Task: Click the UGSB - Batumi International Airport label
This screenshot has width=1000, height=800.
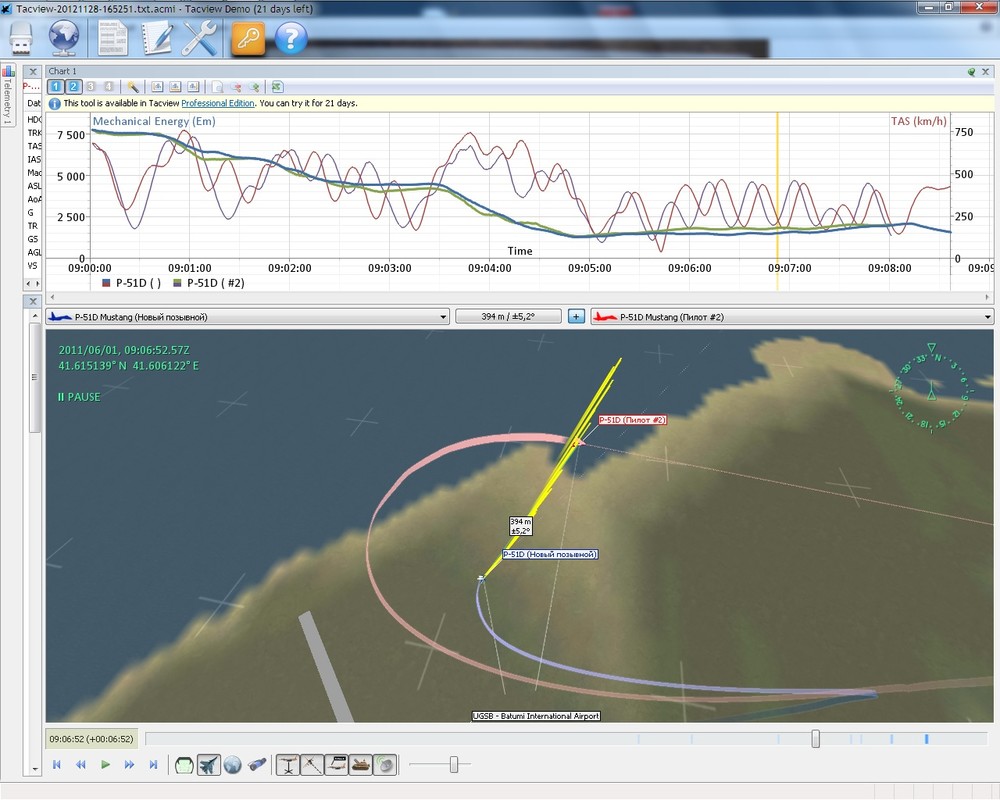Action: click(536, 716)
